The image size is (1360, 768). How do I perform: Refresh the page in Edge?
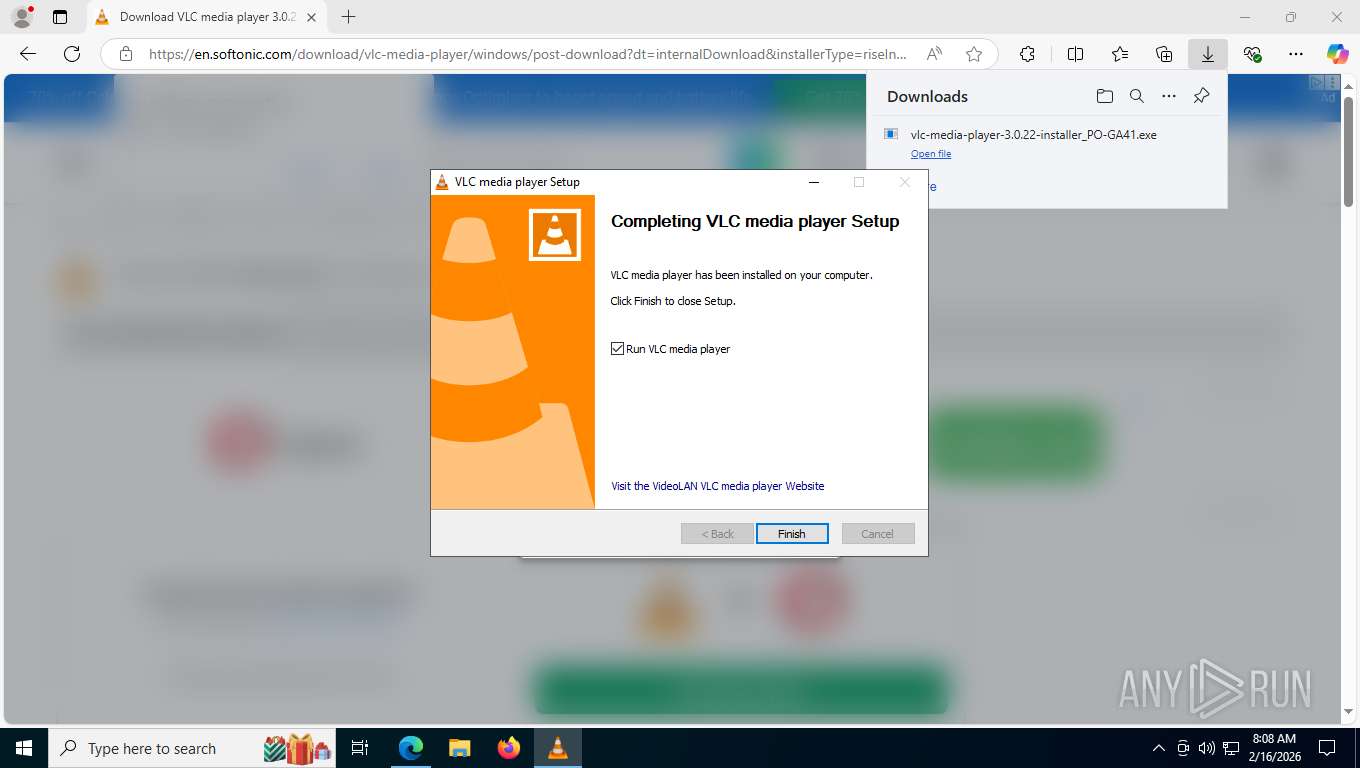pos(72,54)
